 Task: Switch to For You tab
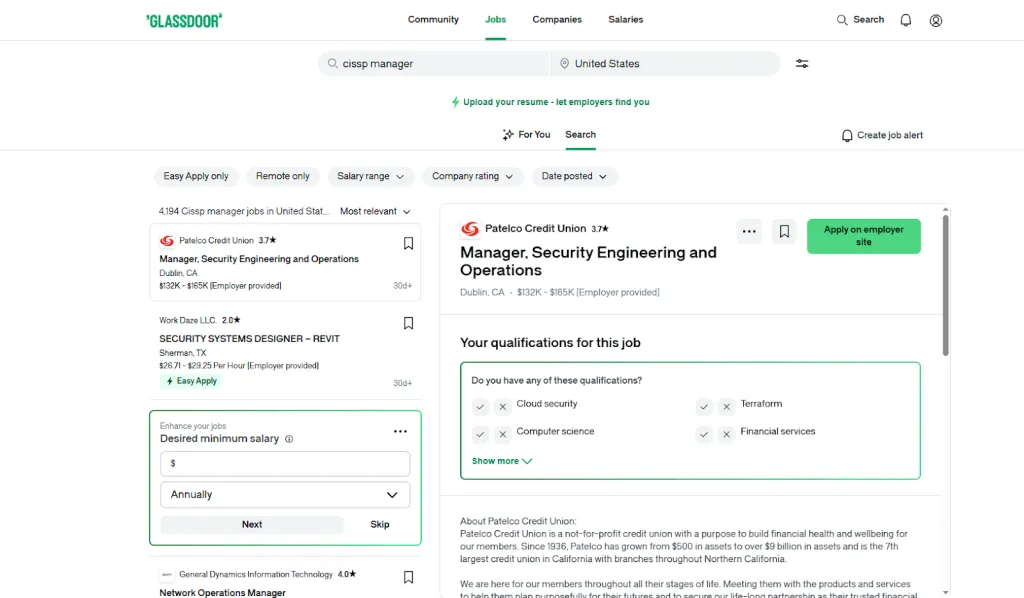coord(526,134)
